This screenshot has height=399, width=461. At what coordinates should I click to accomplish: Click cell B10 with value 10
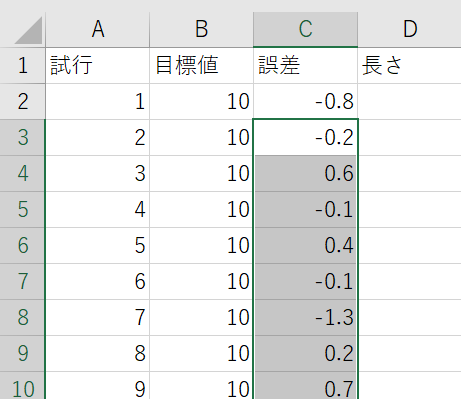(201, 386)
